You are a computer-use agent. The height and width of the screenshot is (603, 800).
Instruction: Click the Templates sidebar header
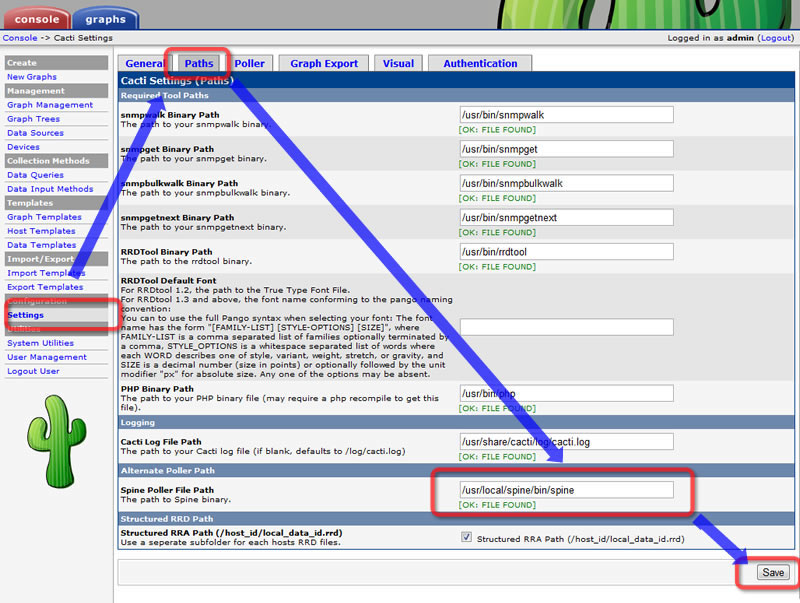coord(56,203)
